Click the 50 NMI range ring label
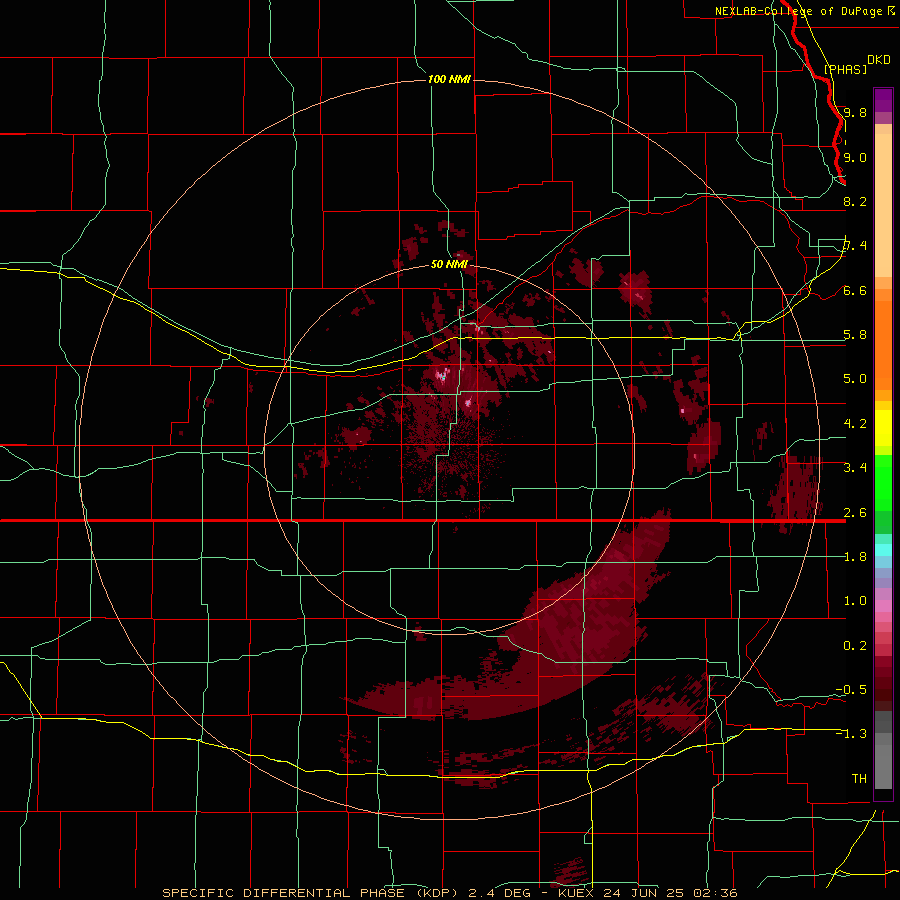Image resolution: width=900 pixels, height=900 pixels. (449, 265)
